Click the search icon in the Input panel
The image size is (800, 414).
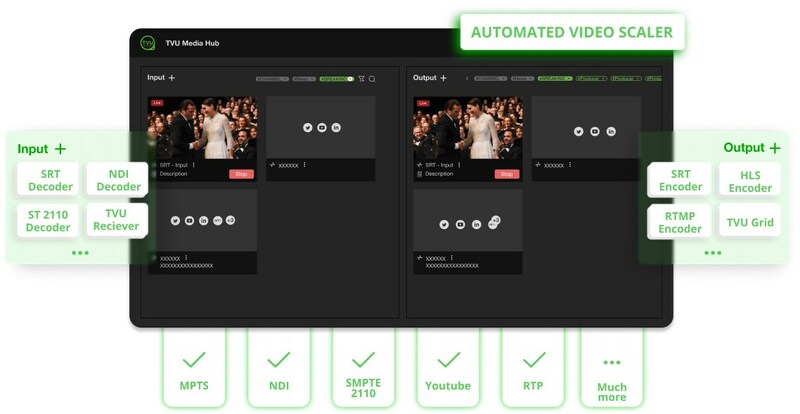pyautogui.click(x=372, y=78)
